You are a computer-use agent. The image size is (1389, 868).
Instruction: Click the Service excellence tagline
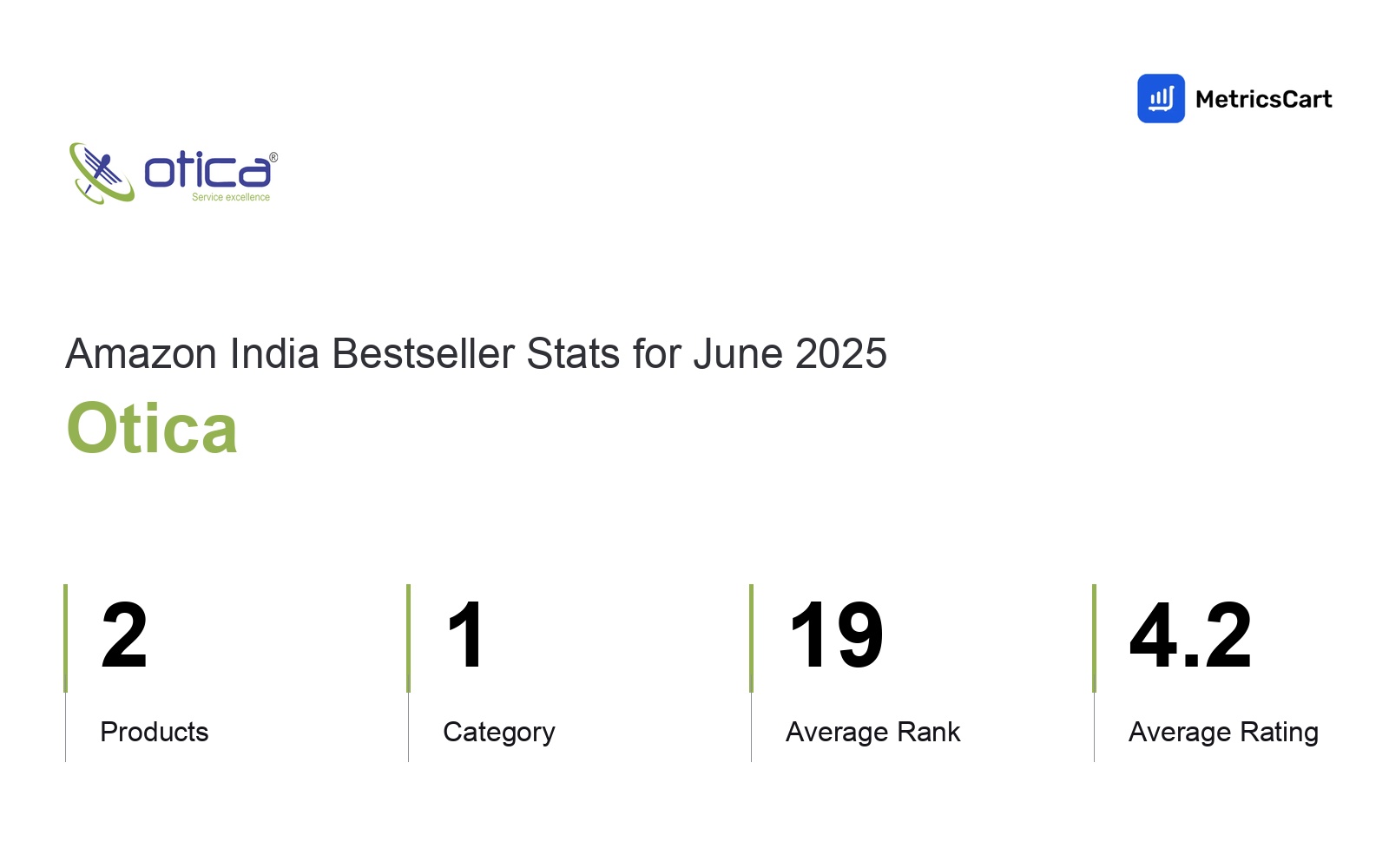pos(231,197)
